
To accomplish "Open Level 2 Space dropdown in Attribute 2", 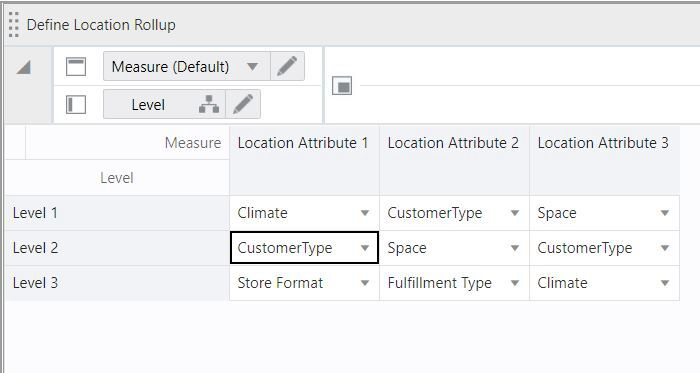I will 515,248.
